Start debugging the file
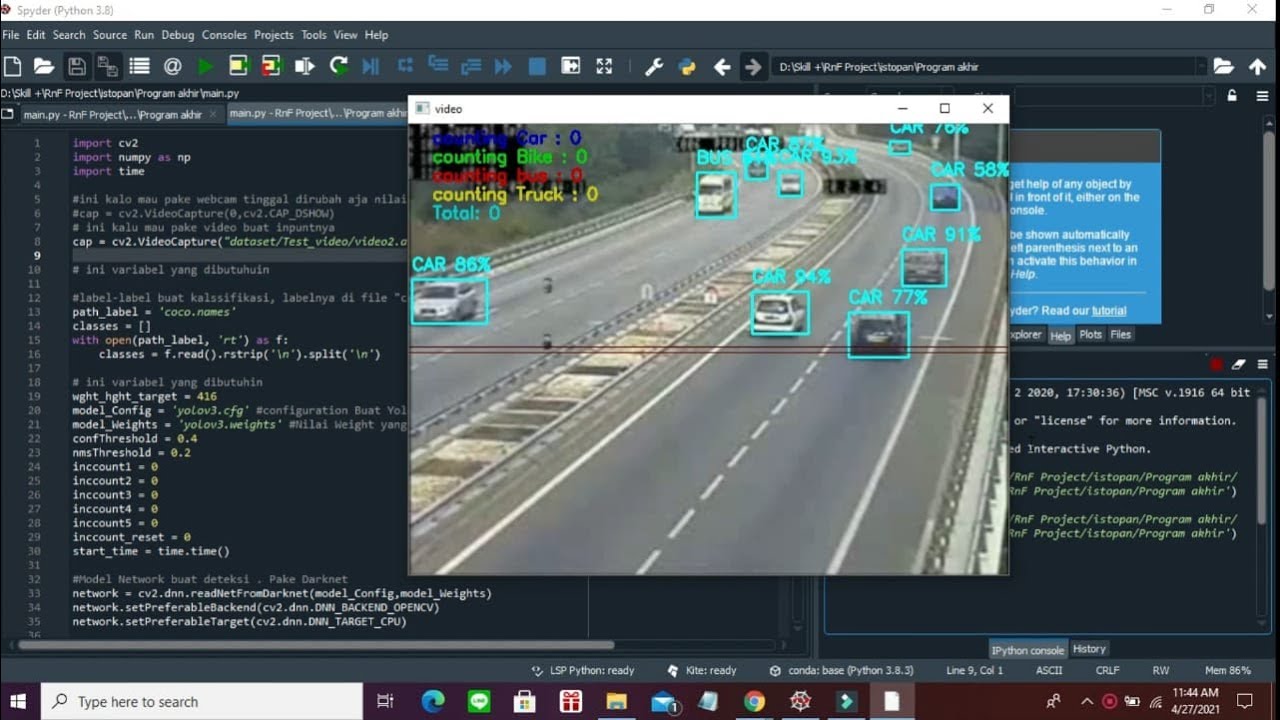 [371, 66]
